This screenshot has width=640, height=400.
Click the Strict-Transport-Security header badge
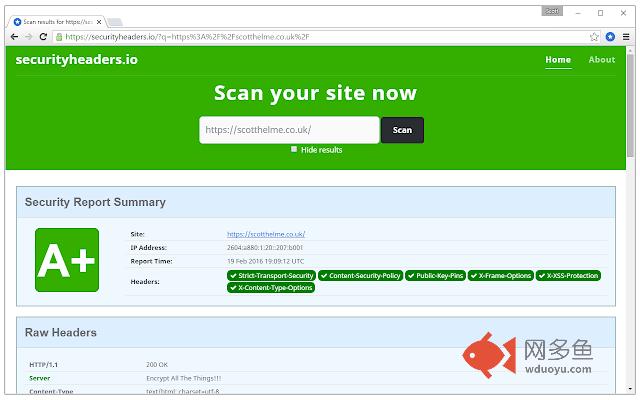click(271, 276)
